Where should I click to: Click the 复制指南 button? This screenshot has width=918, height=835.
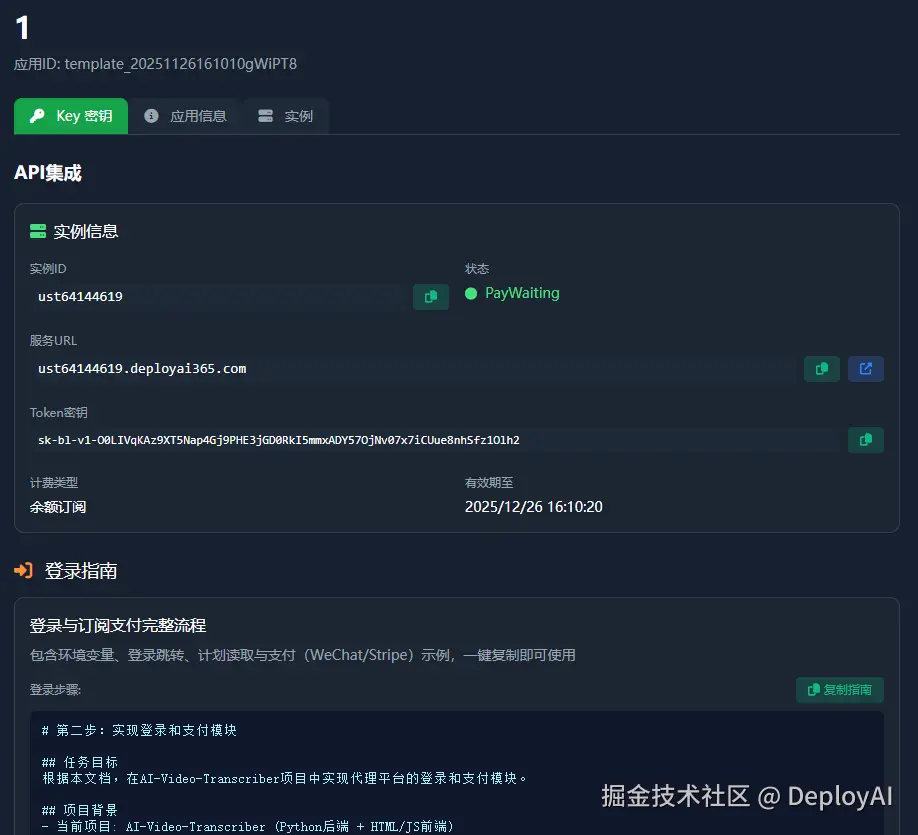840,689
